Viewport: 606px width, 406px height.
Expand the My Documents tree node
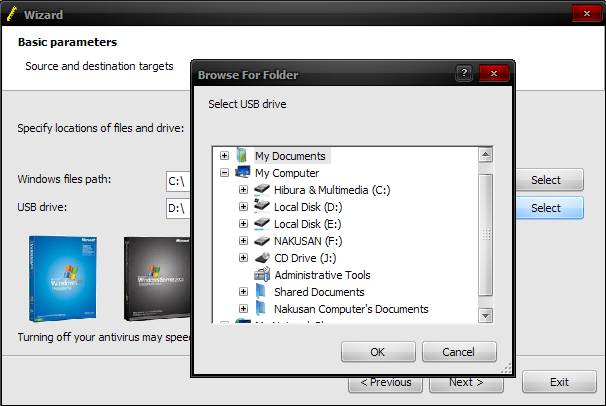[x=224, y=156]
